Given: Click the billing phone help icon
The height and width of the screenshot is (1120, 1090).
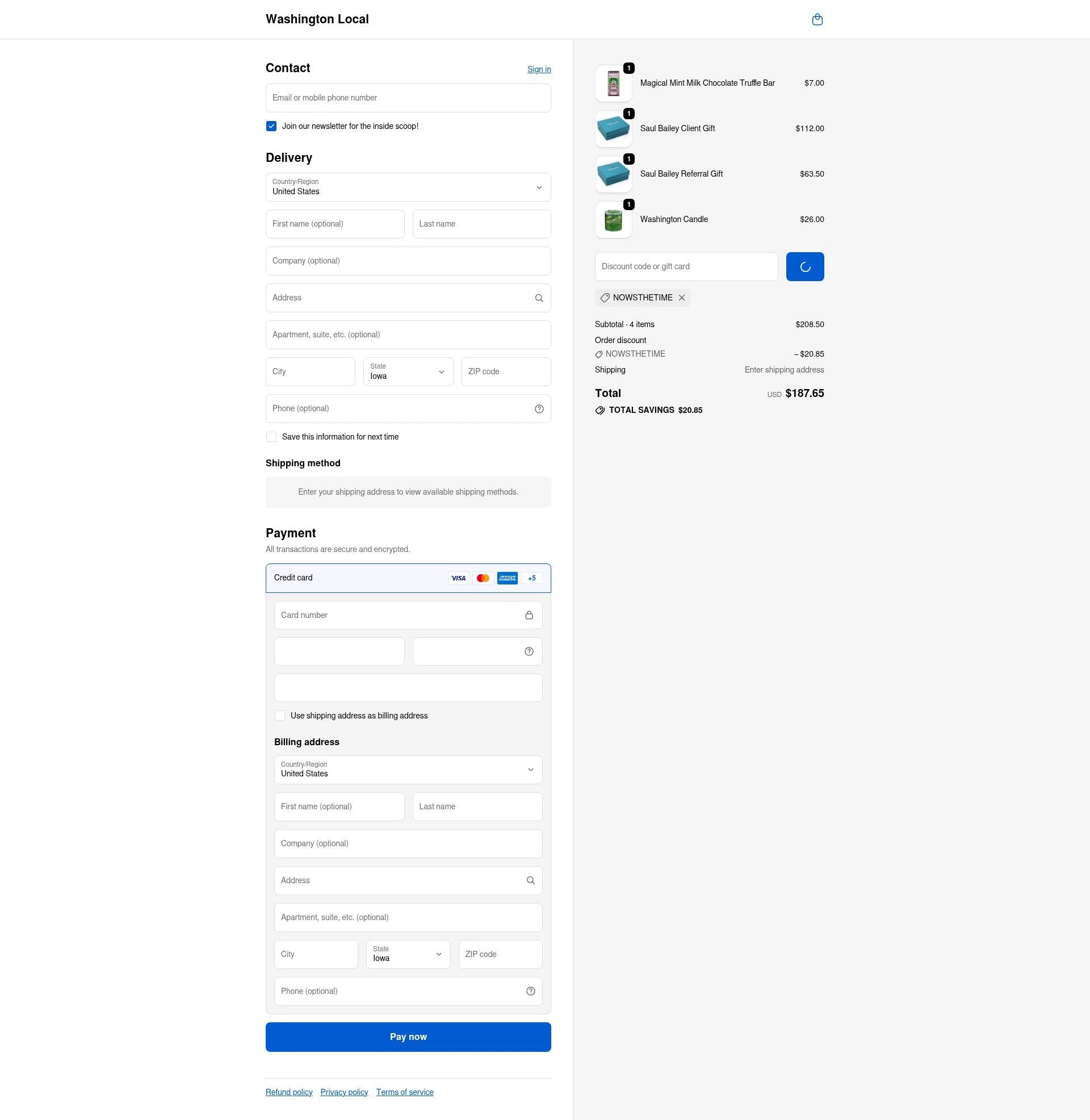Looking at the screenshot, I should click(530, 991).
